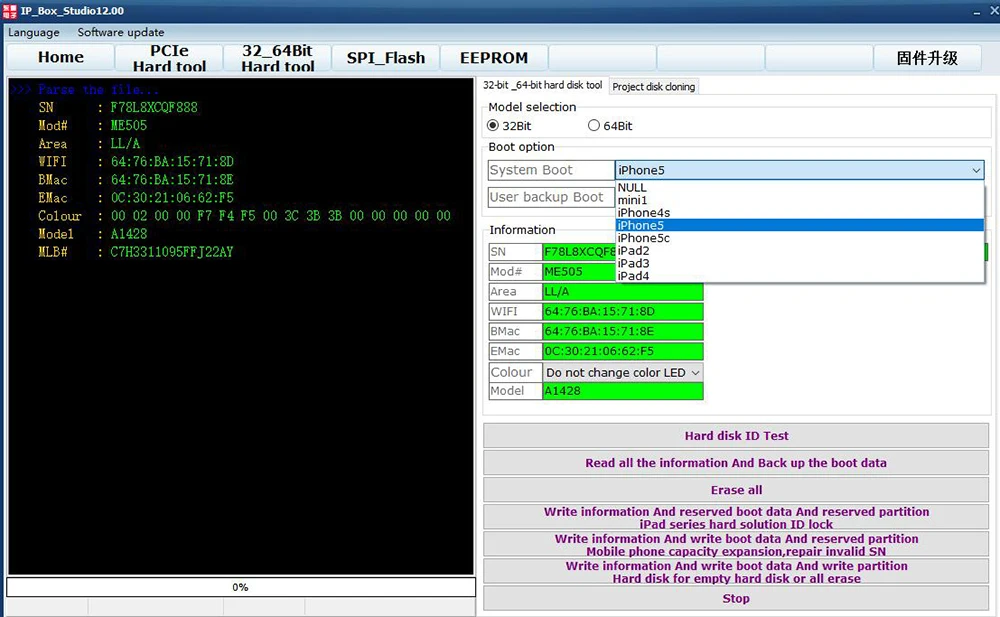Click the Erase all button
Screen dimensions: 1000x617
click(x=736, y=490)
